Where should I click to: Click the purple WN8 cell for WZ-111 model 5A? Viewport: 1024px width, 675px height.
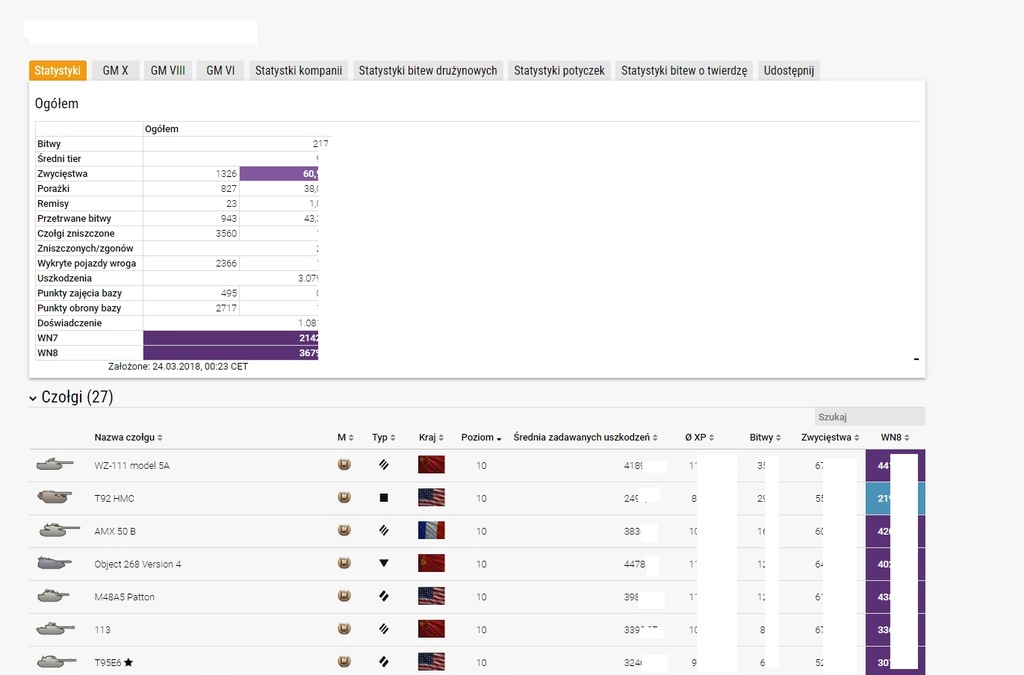pos(895,465)
